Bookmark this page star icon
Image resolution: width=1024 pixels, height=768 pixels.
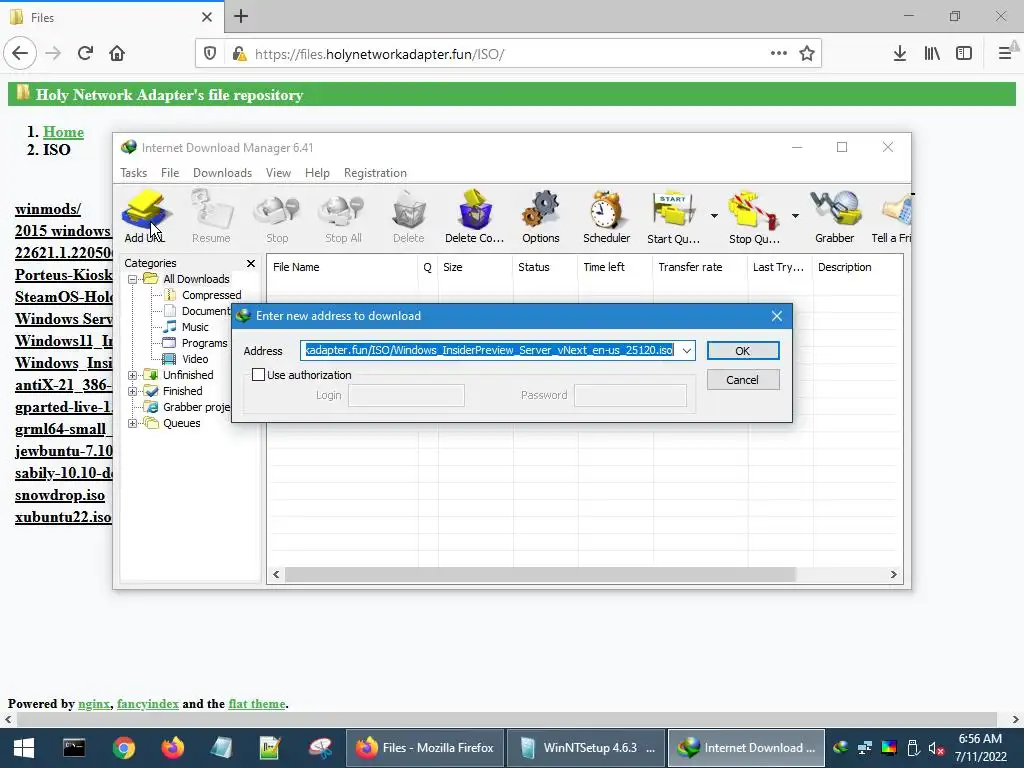point(807,54)
